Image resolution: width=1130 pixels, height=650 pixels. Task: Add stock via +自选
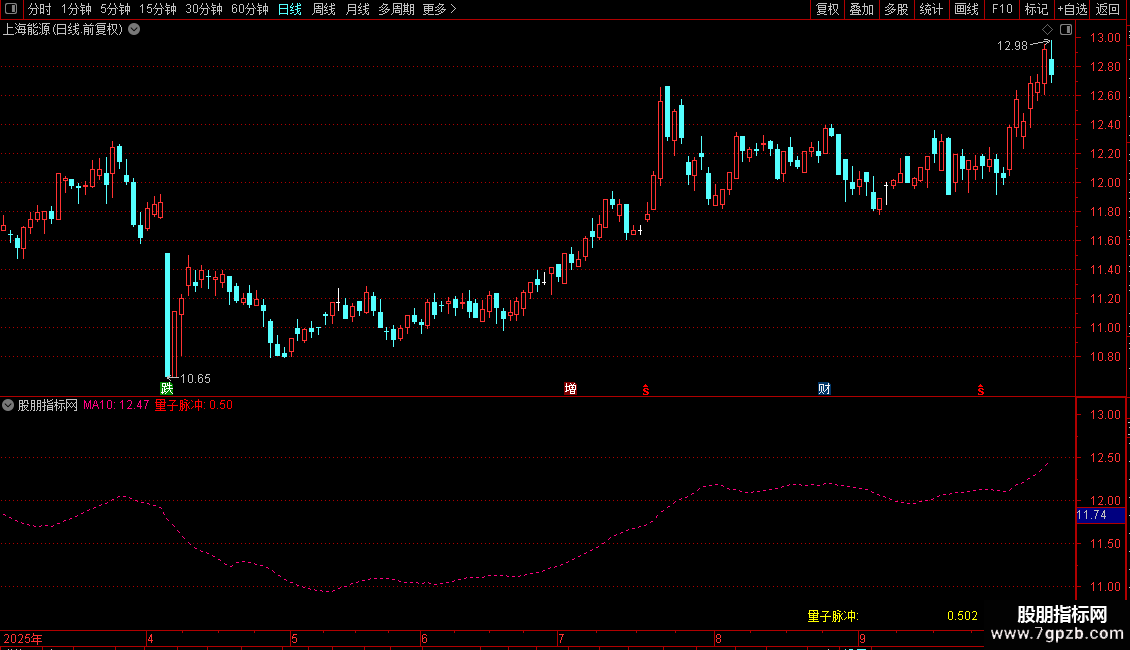pos(1072,9)
